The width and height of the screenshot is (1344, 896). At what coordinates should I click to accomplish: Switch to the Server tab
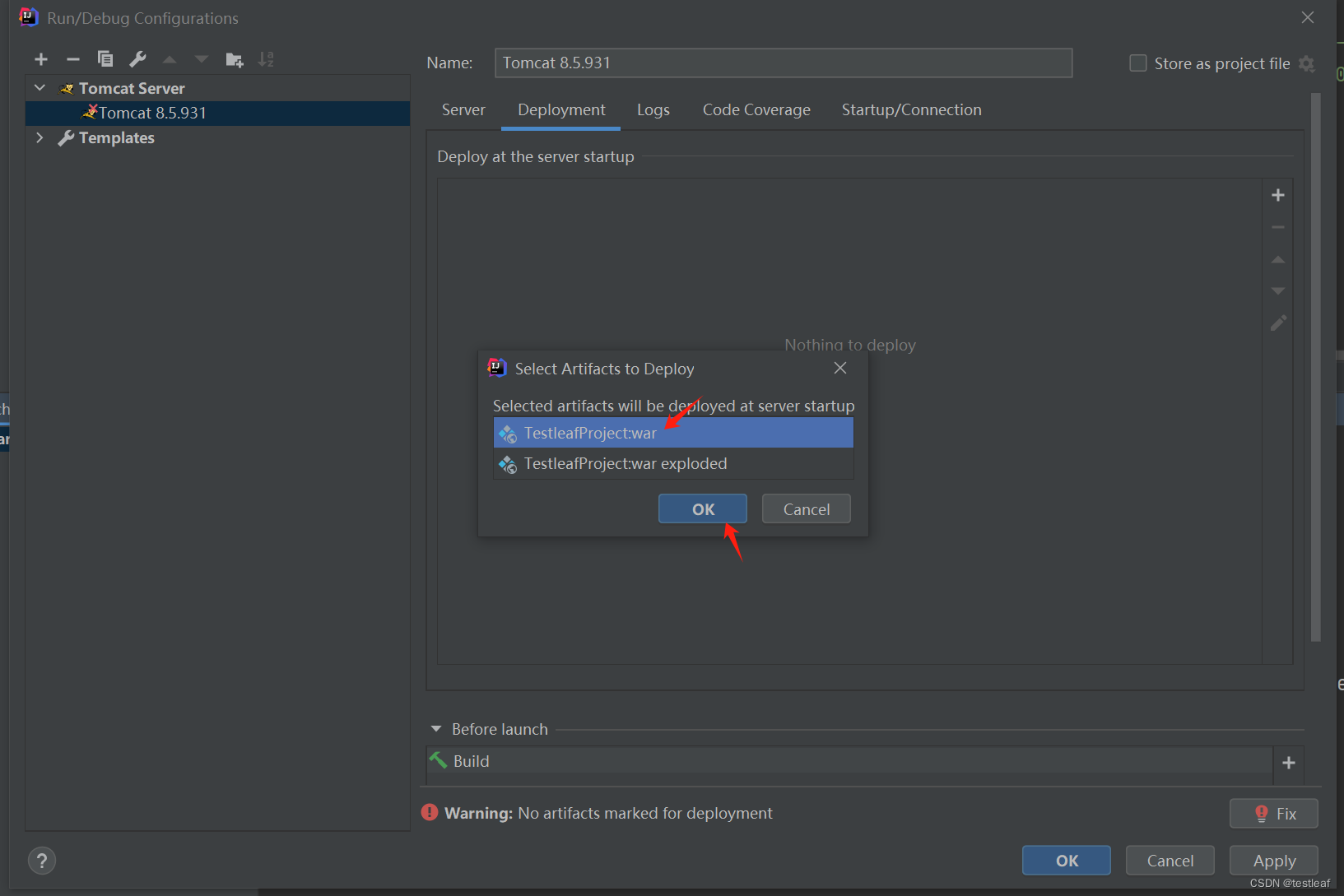point(463,110)
